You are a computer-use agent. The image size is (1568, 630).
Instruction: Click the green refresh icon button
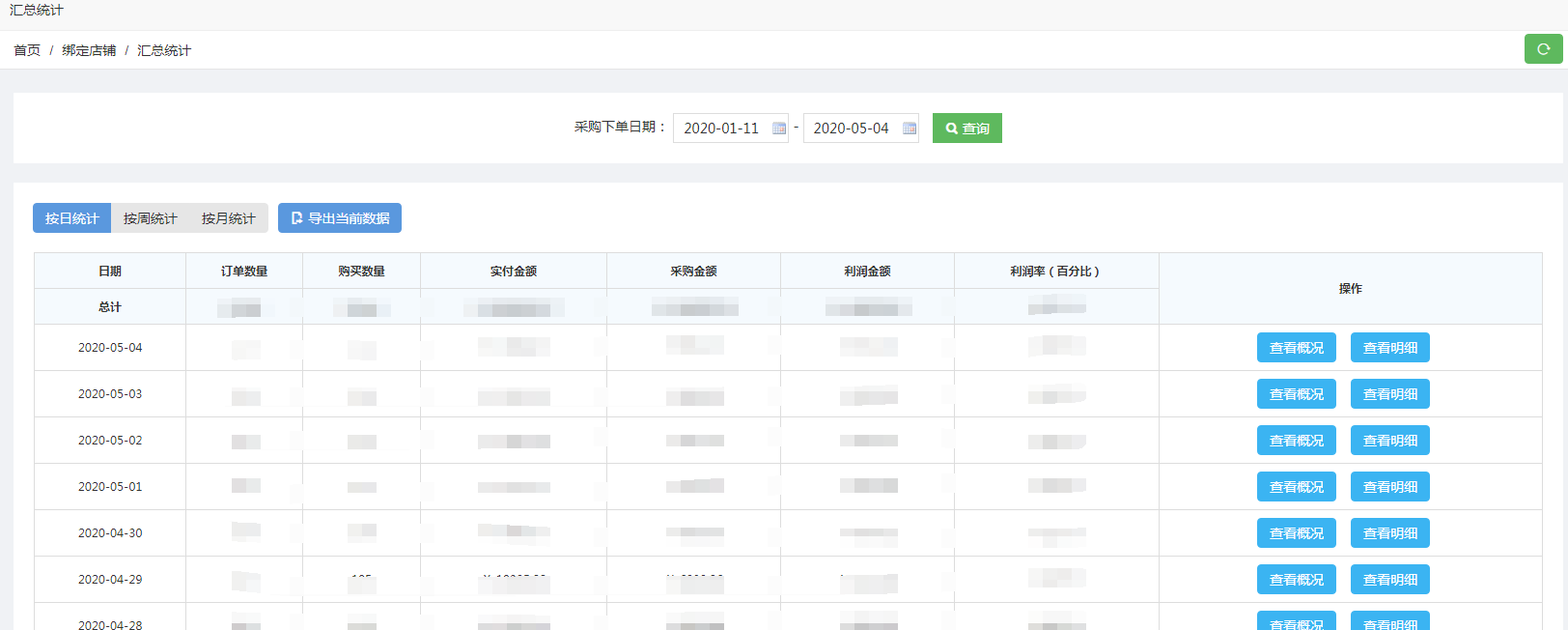1543,48
